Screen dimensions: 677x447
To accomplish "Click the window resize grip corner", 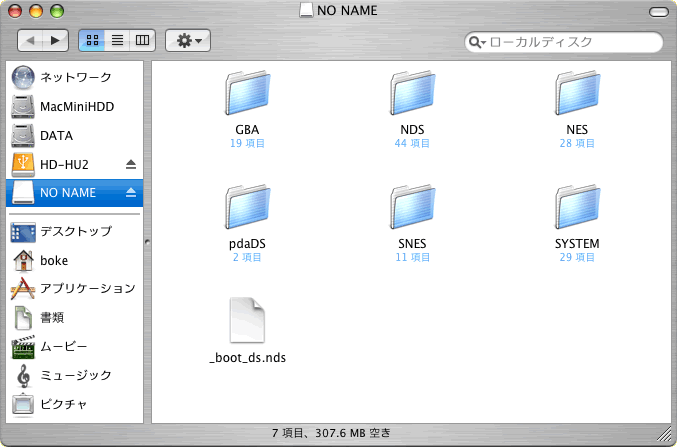I will 664,434.
